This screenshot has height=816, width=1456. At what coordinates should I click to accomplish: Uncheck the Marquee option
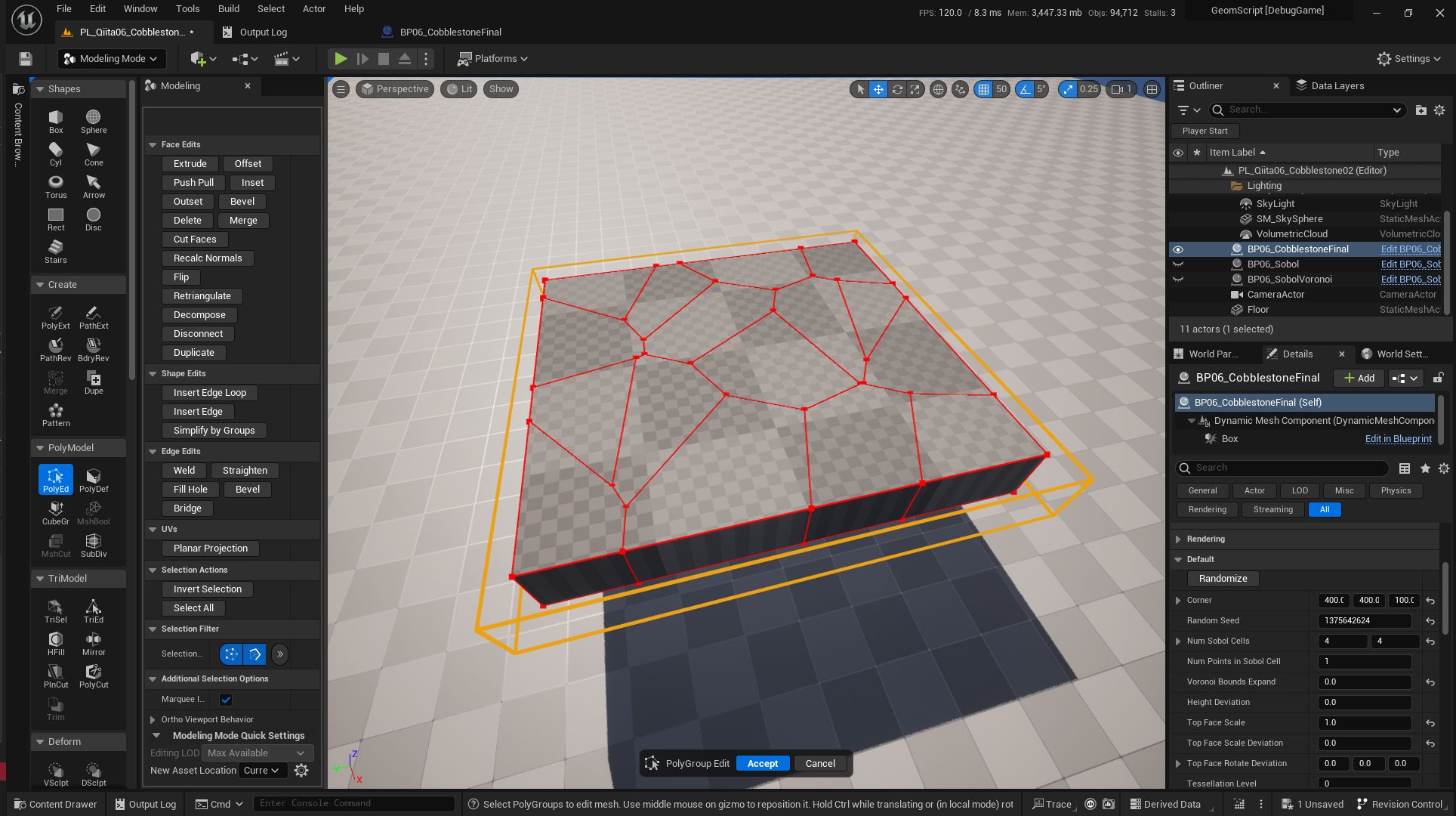tap(225, 699)
